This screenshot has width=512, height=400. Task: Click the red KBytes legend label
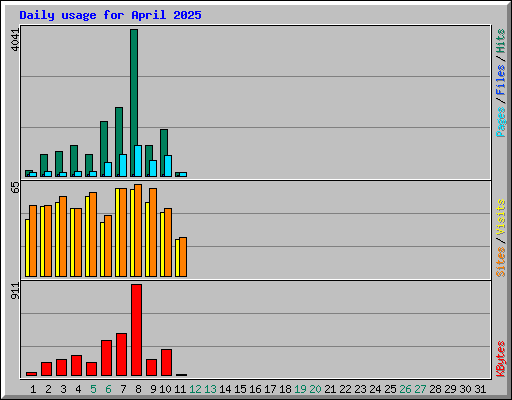(x=501, y=359)
